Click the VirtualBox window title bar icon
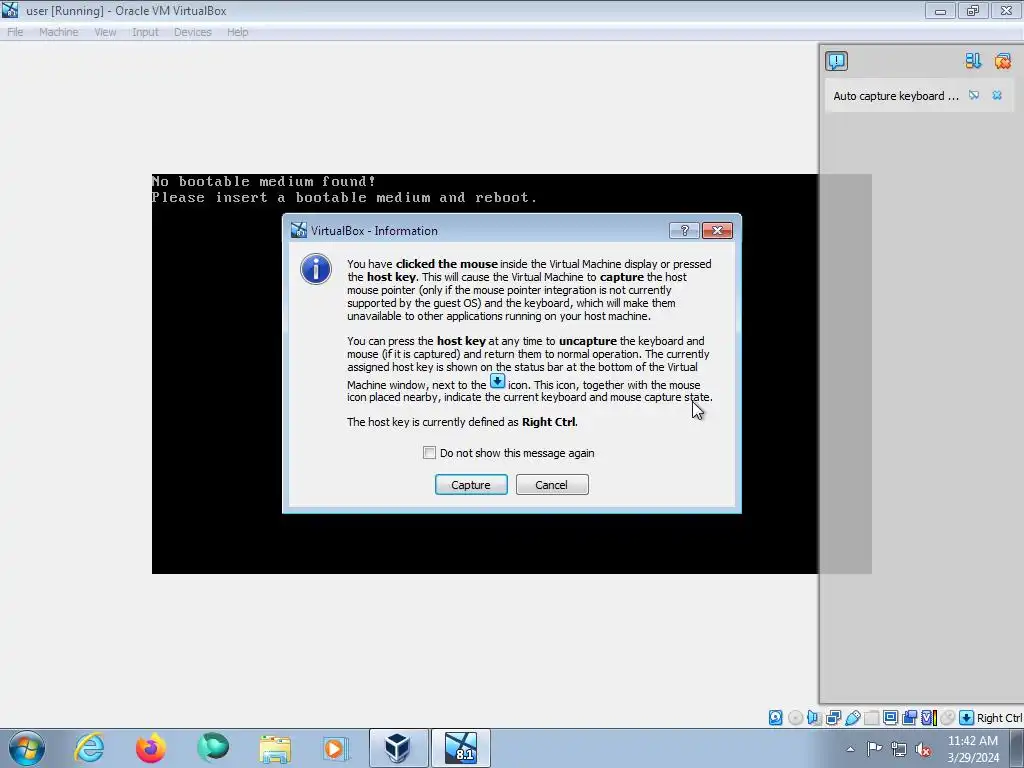 [x=10, y=10]
